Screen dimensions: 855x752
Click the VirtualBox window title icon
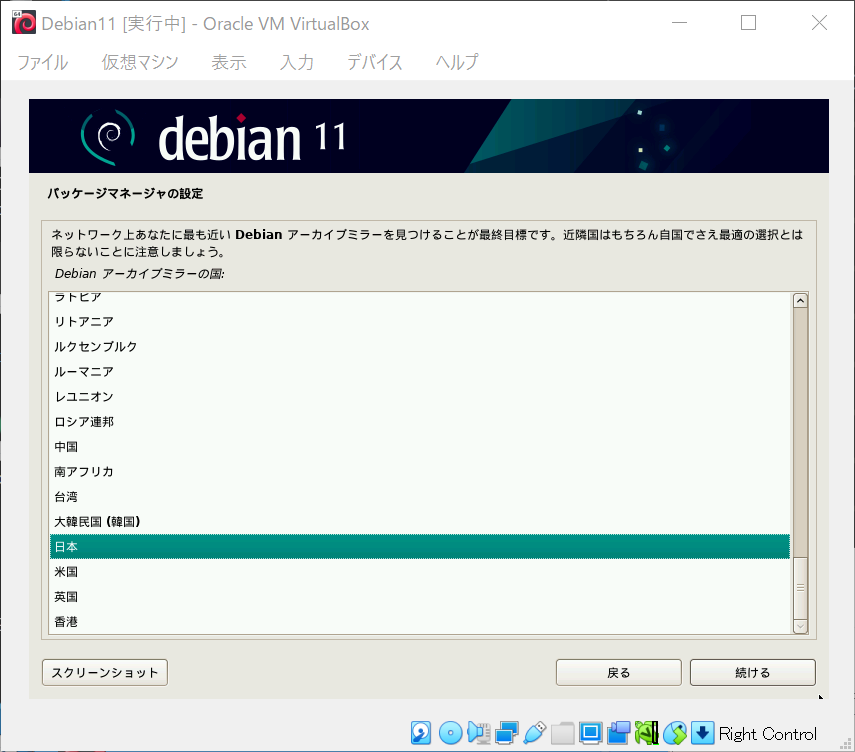tap(24, 23)
